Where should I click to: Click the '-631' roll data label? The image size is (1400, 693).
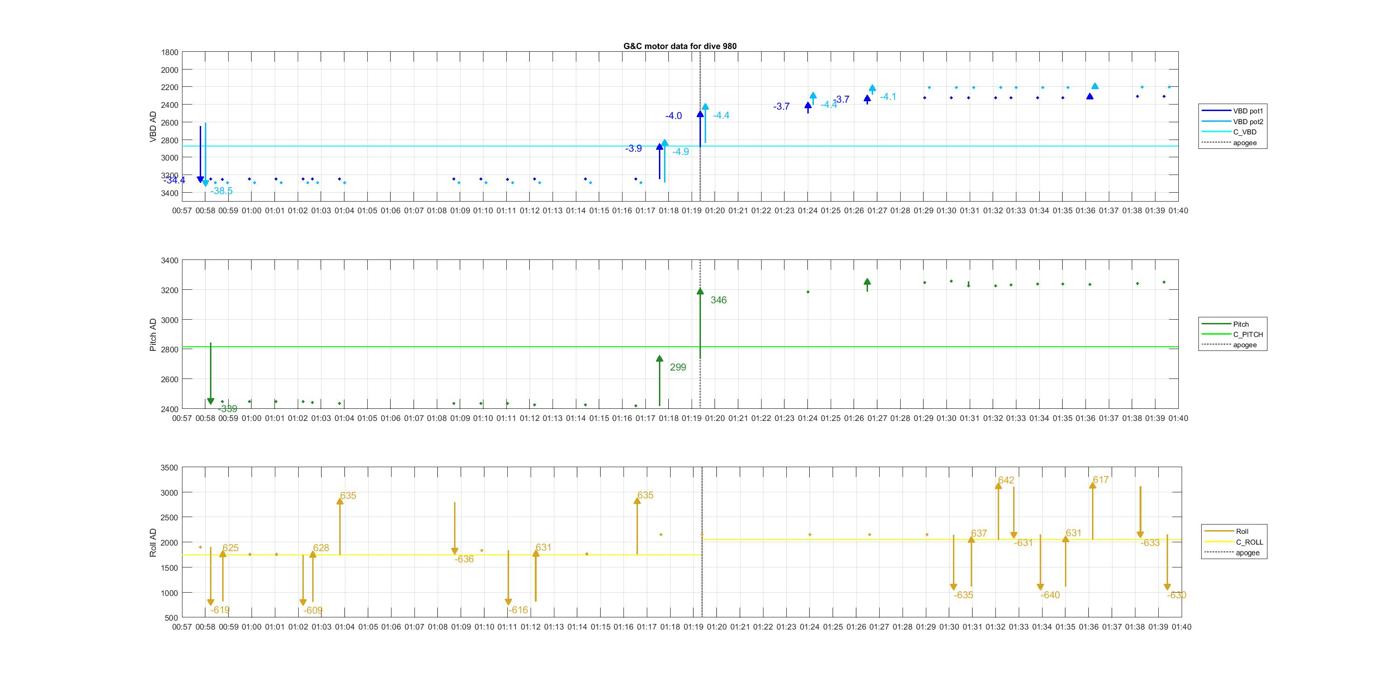click(1023, 543)
